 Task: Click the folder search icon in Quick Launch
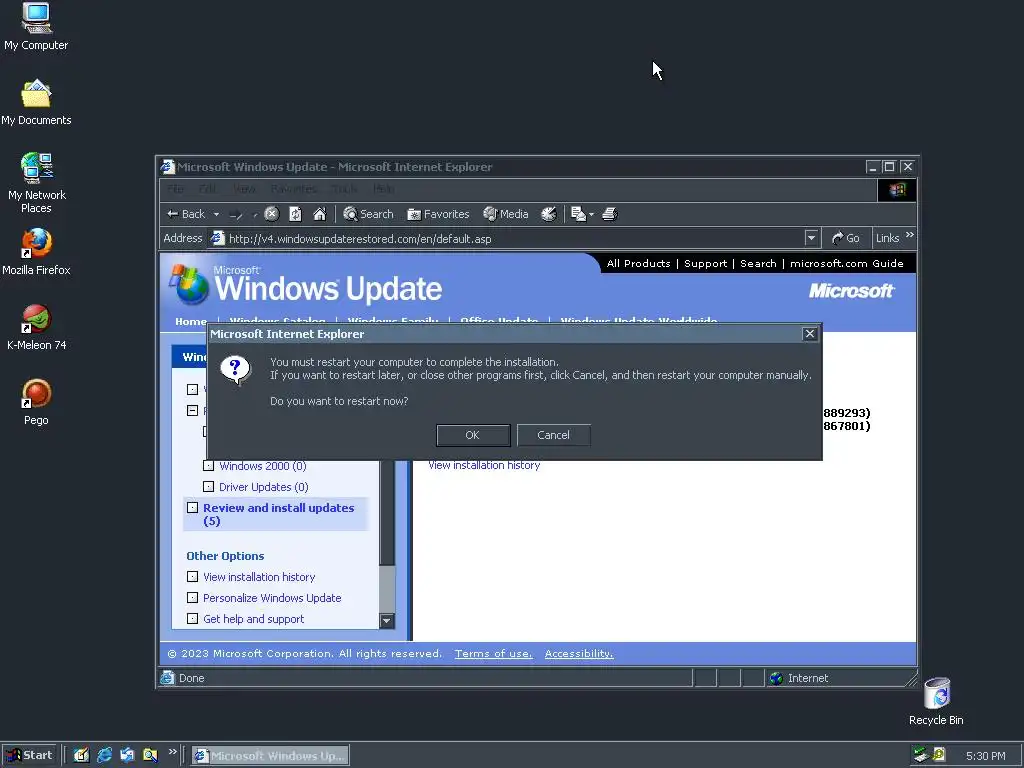[150, 755]
